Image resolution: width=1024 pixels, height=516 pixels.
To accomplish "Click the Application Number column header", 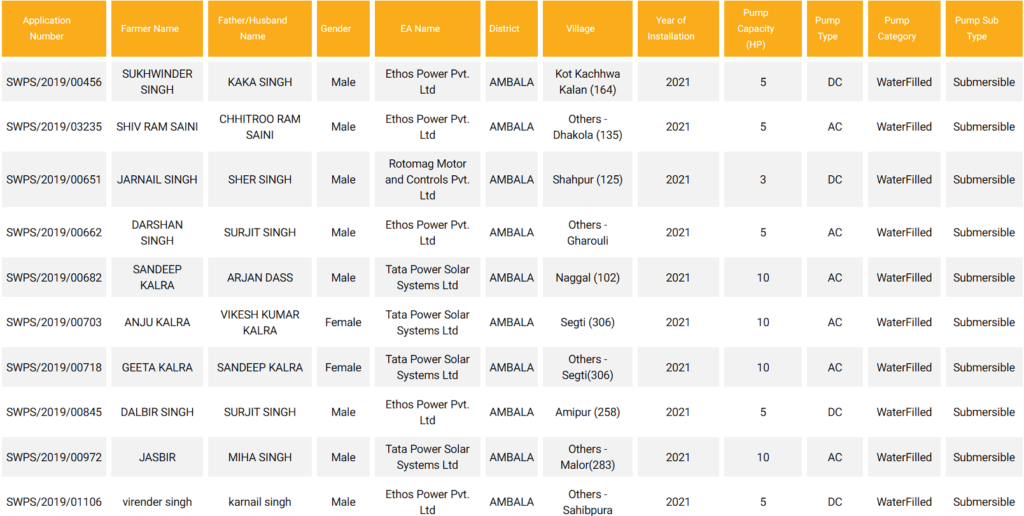I will (54, 29).
